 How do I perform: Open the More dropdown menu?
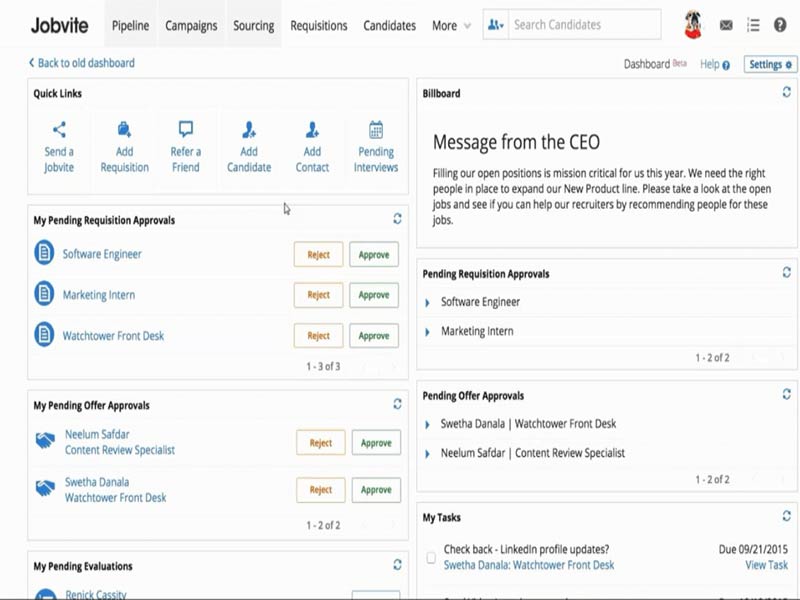tap(451, 25)
